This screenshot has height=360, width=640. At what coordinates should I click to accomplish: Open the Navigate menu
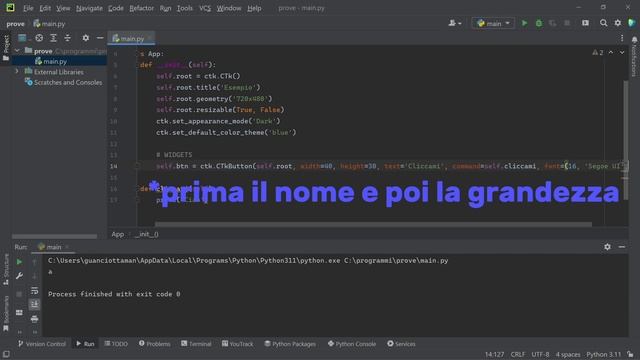tap(89, 8)
